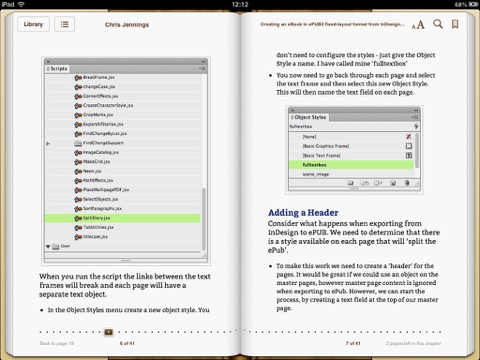480x360 pixels.
Task: Open the table of contents list icon
Action: click(x=65, y=24)
